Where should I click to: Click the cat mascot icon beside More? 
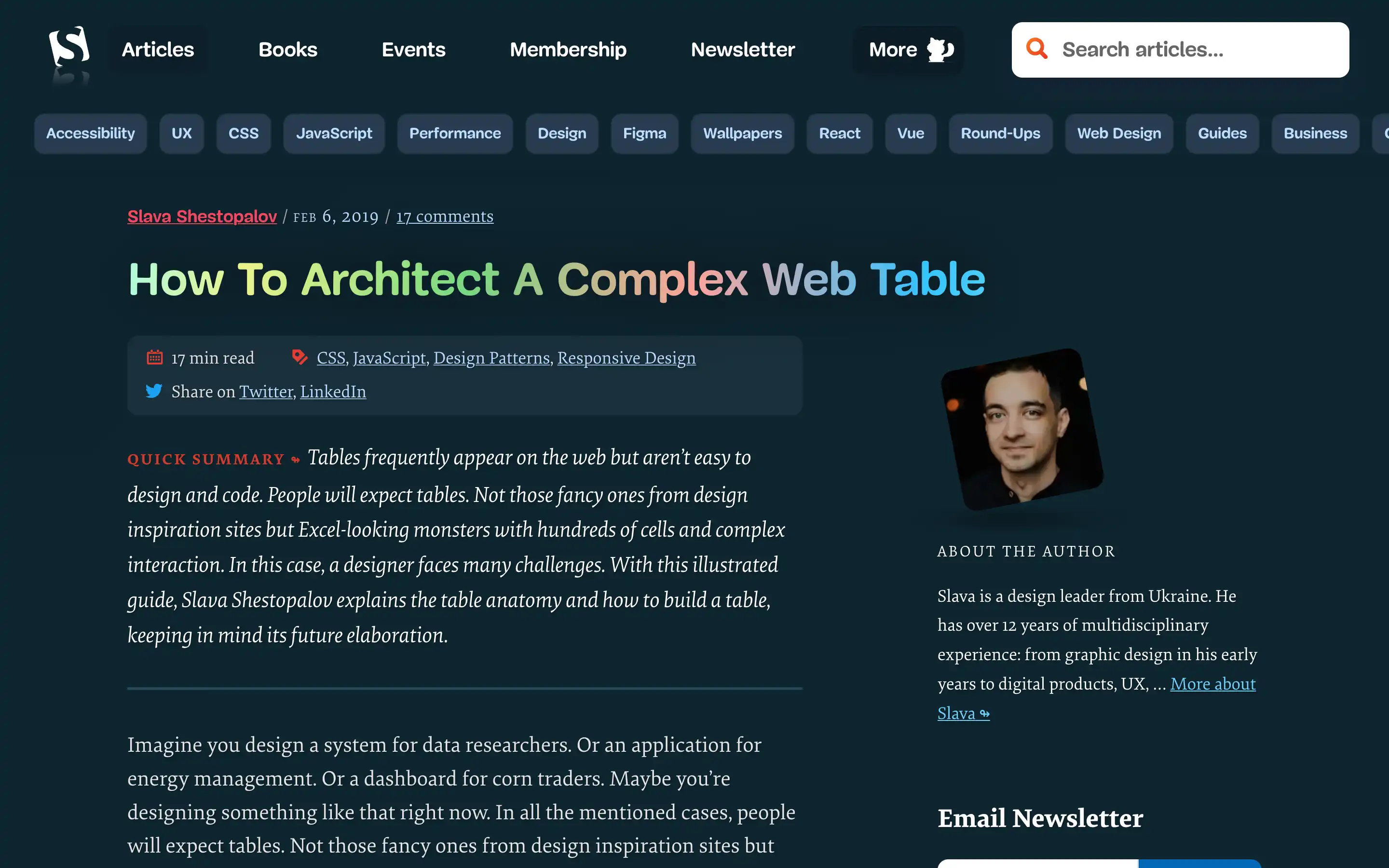(x=940, y=50)
